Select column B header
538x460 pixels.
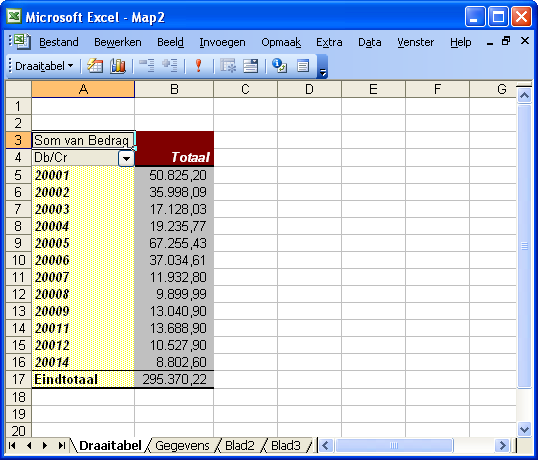[x=174, y=89]
